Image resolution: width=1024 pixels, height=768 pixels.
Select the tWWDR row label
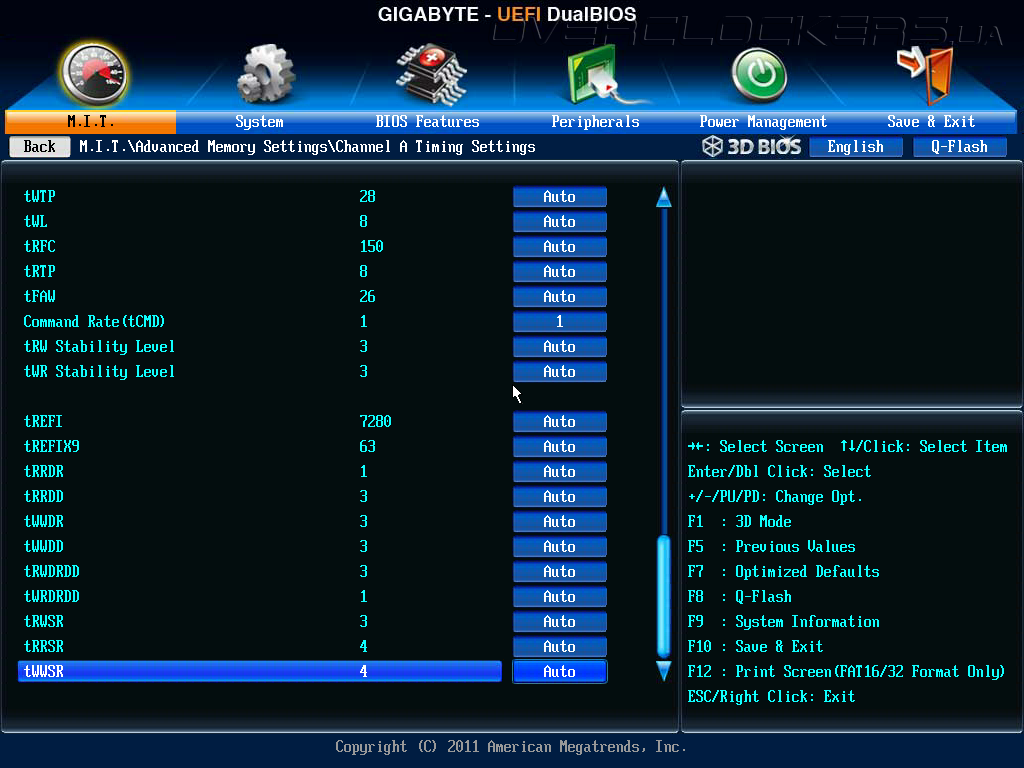click(44, 521)
